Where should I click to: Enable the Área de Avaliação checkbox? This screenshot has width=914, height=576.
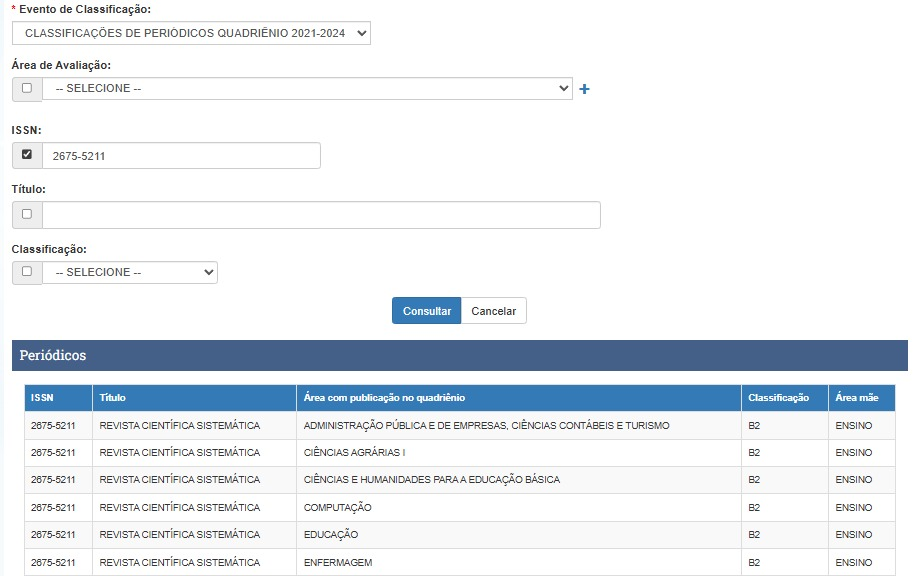click(27, 88)
